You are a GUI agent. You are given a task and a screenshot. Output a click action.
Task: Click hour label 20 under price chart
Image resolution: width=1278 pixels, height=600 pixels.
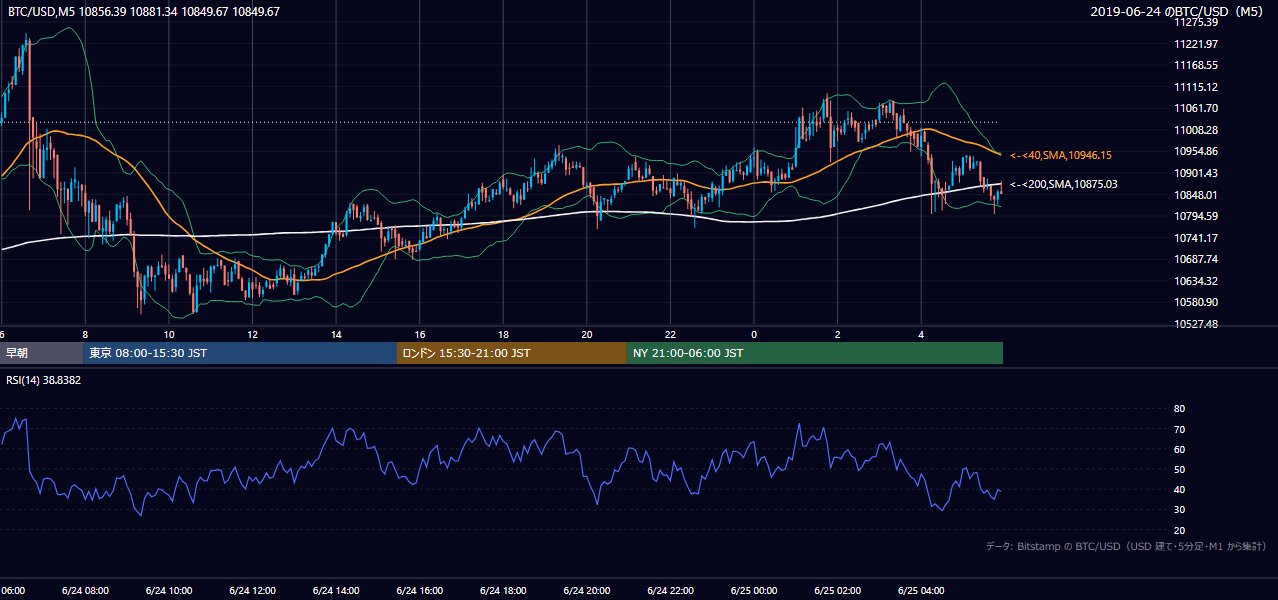[587, 335]
